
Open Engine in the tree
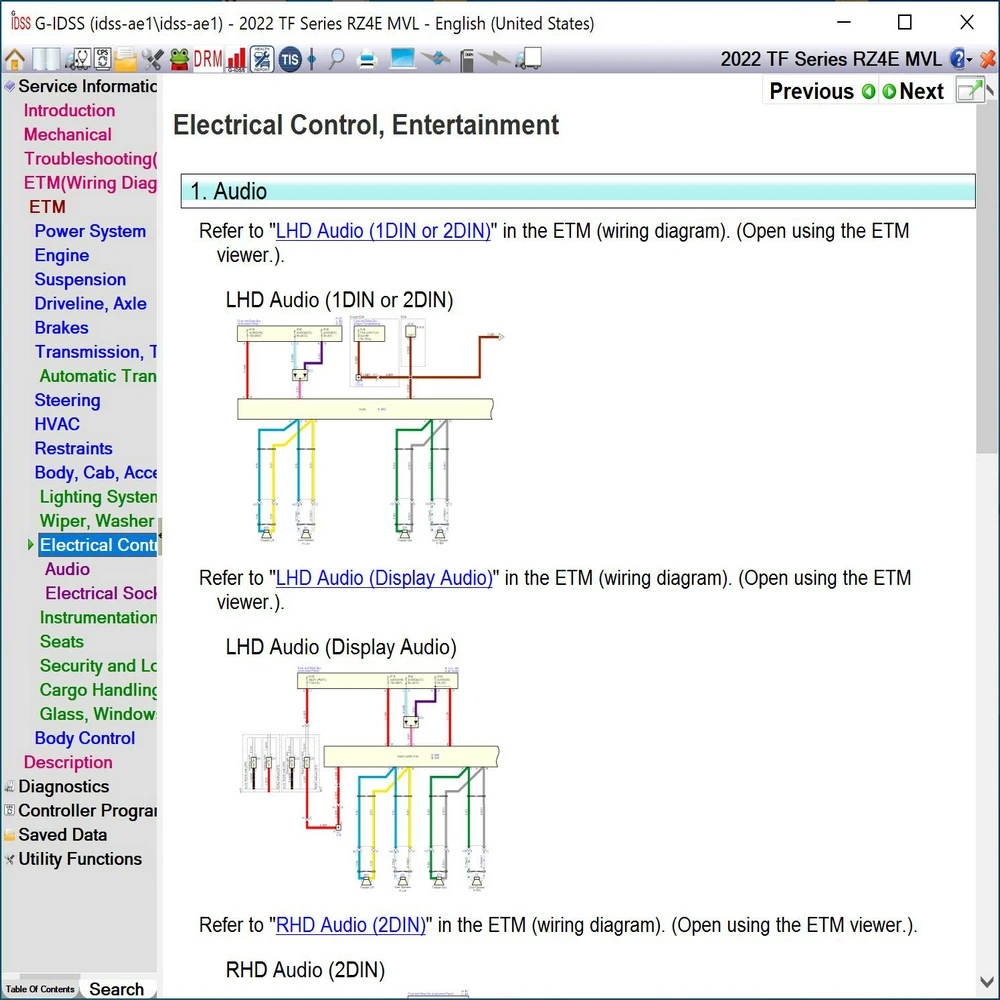tap(62, 255)
